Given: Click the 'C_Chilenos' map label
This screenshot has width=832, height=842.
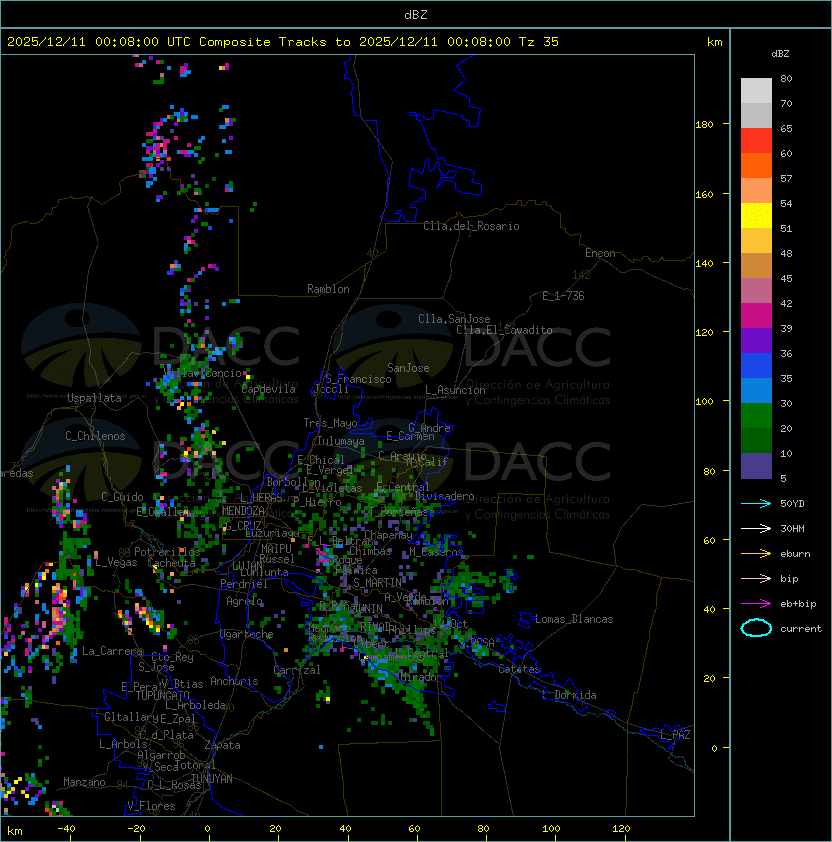Looking at the screenshot, I should pos(95,436).
